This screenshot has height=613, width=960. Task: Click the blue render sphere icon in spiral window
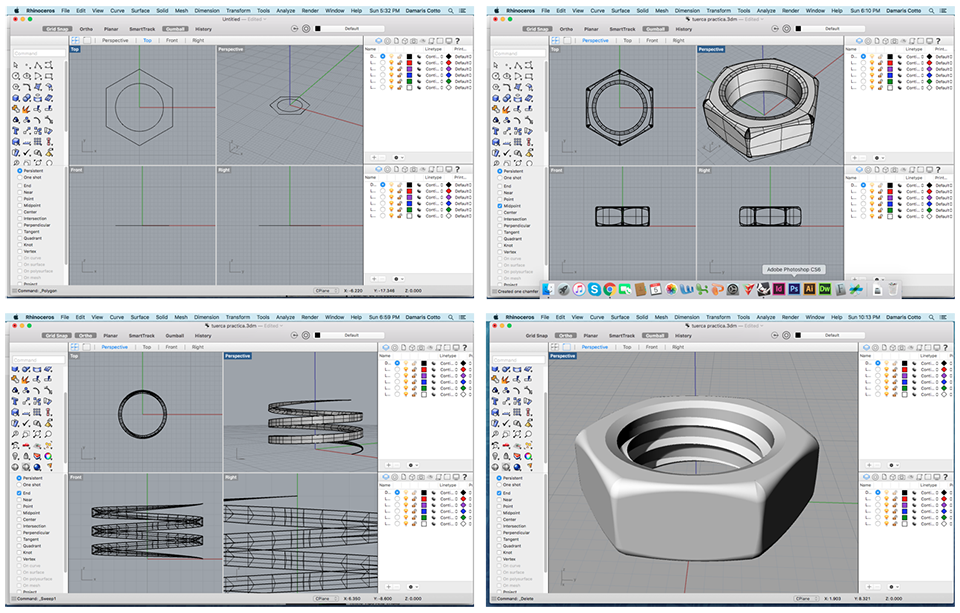click(38, 467)
